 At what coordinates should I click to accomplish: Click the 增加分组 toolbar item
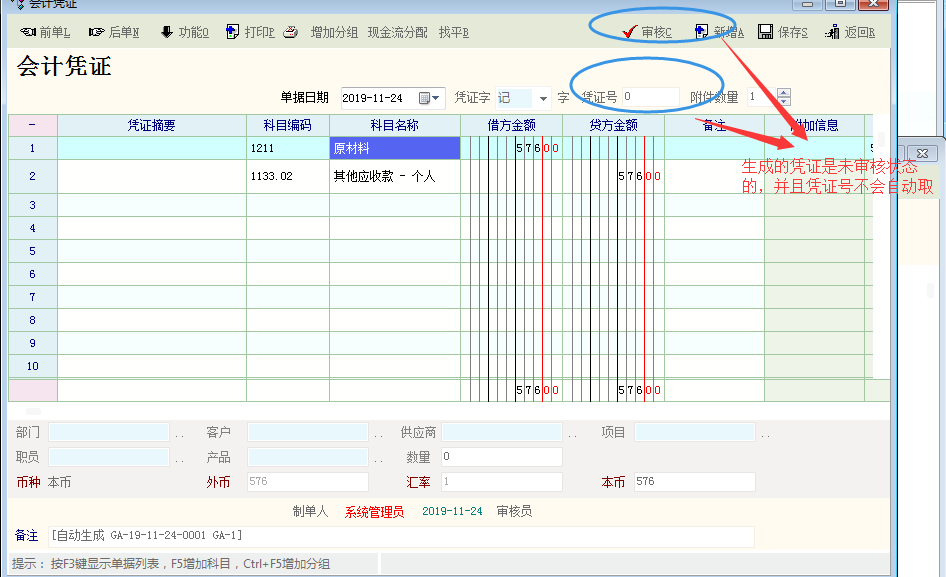334,33
